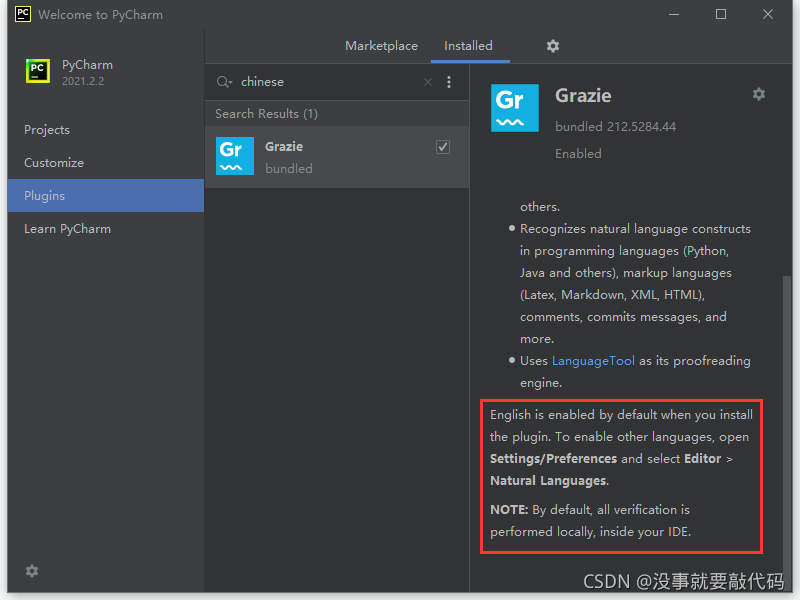Screen dimensions: 800x600
Task: Click the search magnifier history icon
Action: [x=224, y=82]
